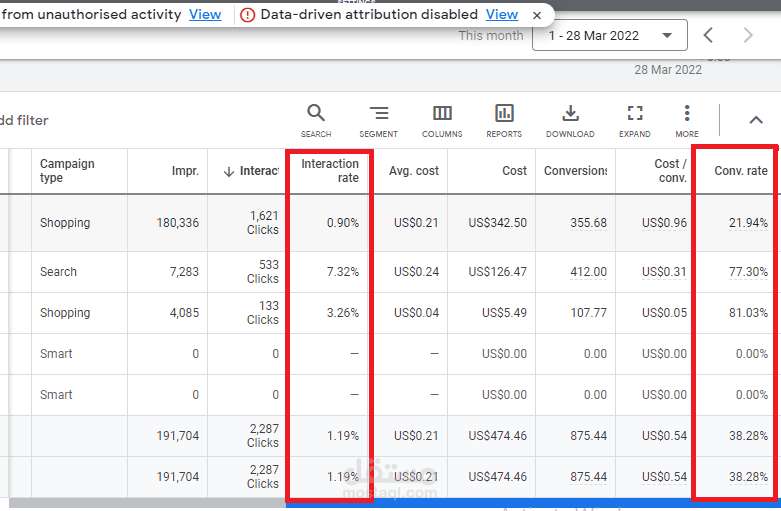Click the data-driven attribution warning icon
The image size is (781, 511).
[247, 15]
